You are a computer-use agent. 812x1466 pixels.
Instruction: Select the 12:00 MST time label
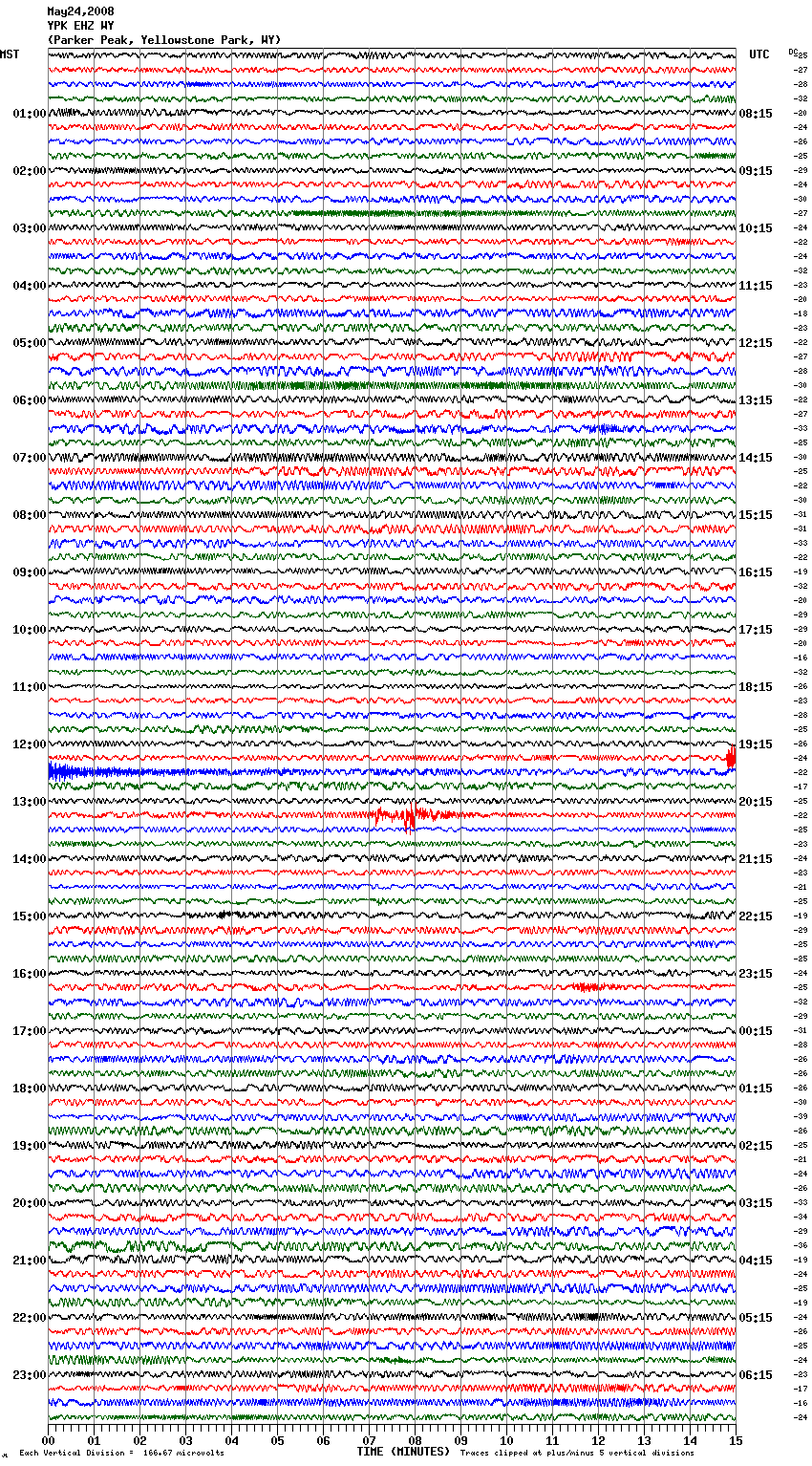(x=30, y=744)
